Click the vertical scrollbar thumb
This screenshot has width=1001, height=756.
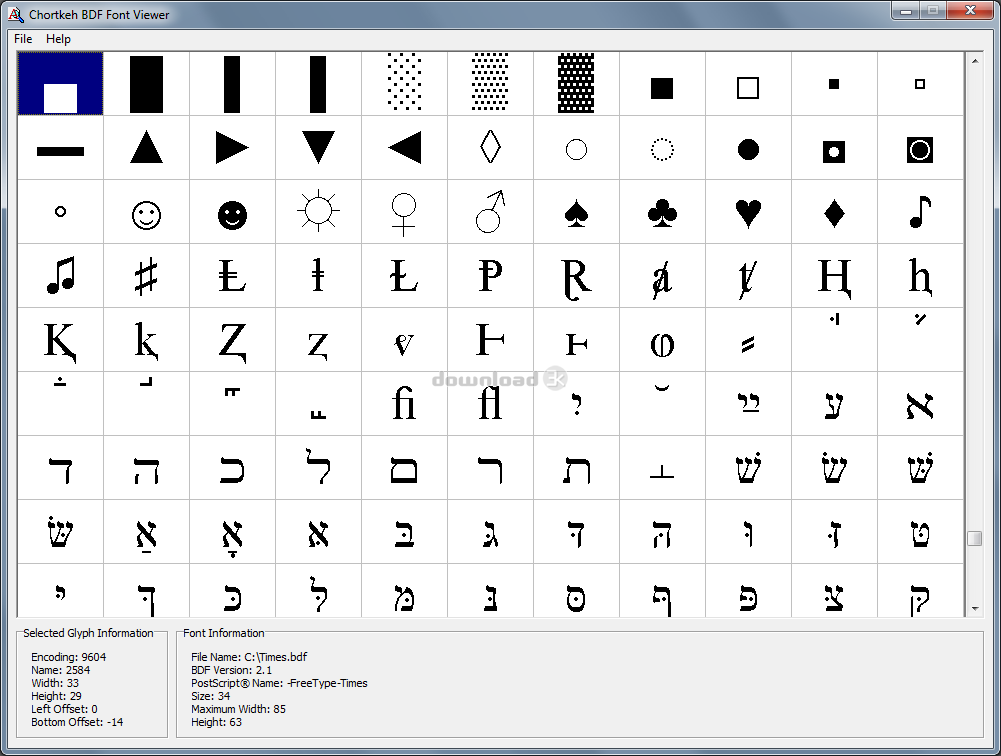(x=975, y=538)
